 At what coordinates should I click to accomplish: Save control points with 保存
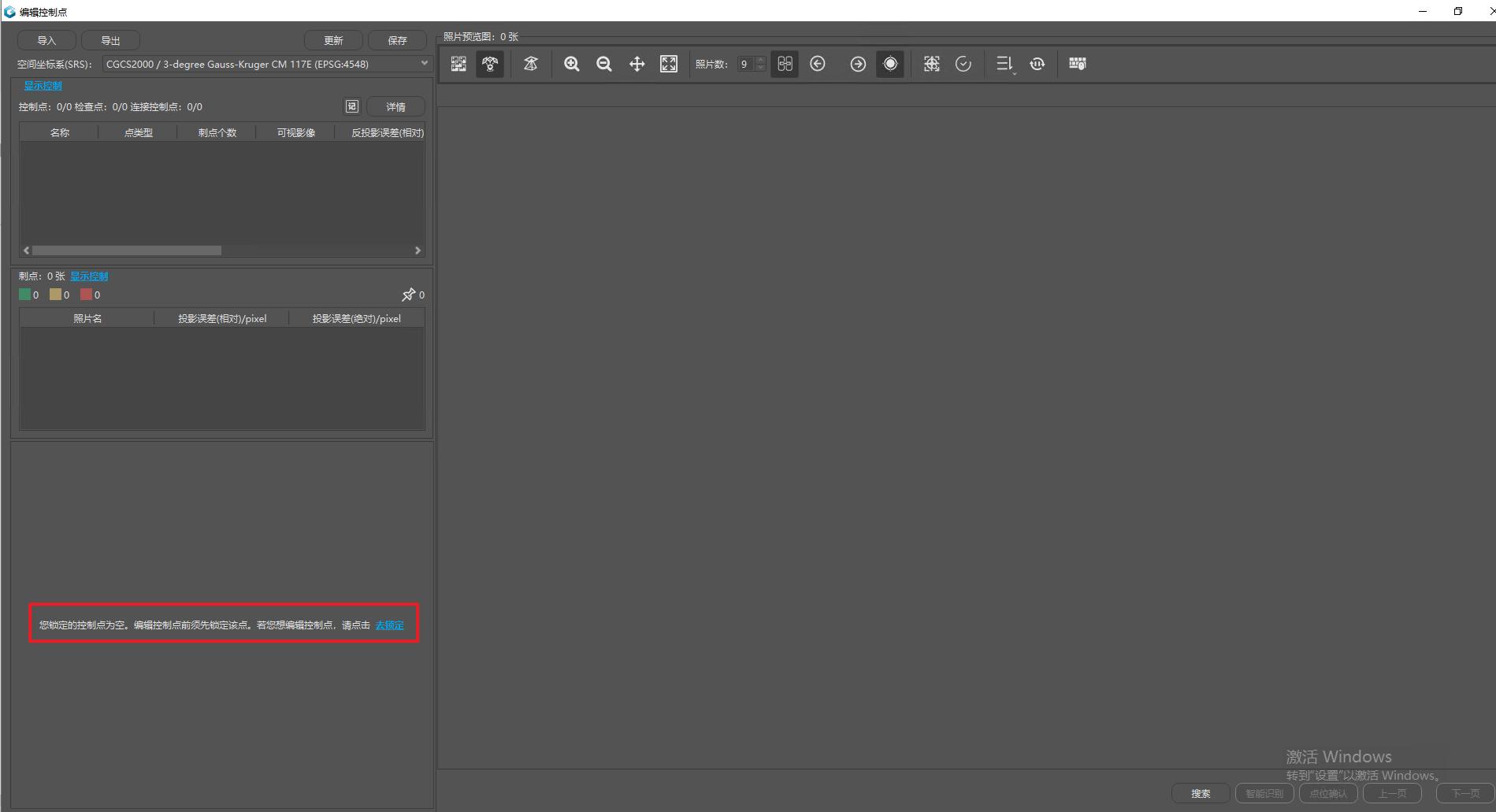pyautogui.click(x=397, y=40)
